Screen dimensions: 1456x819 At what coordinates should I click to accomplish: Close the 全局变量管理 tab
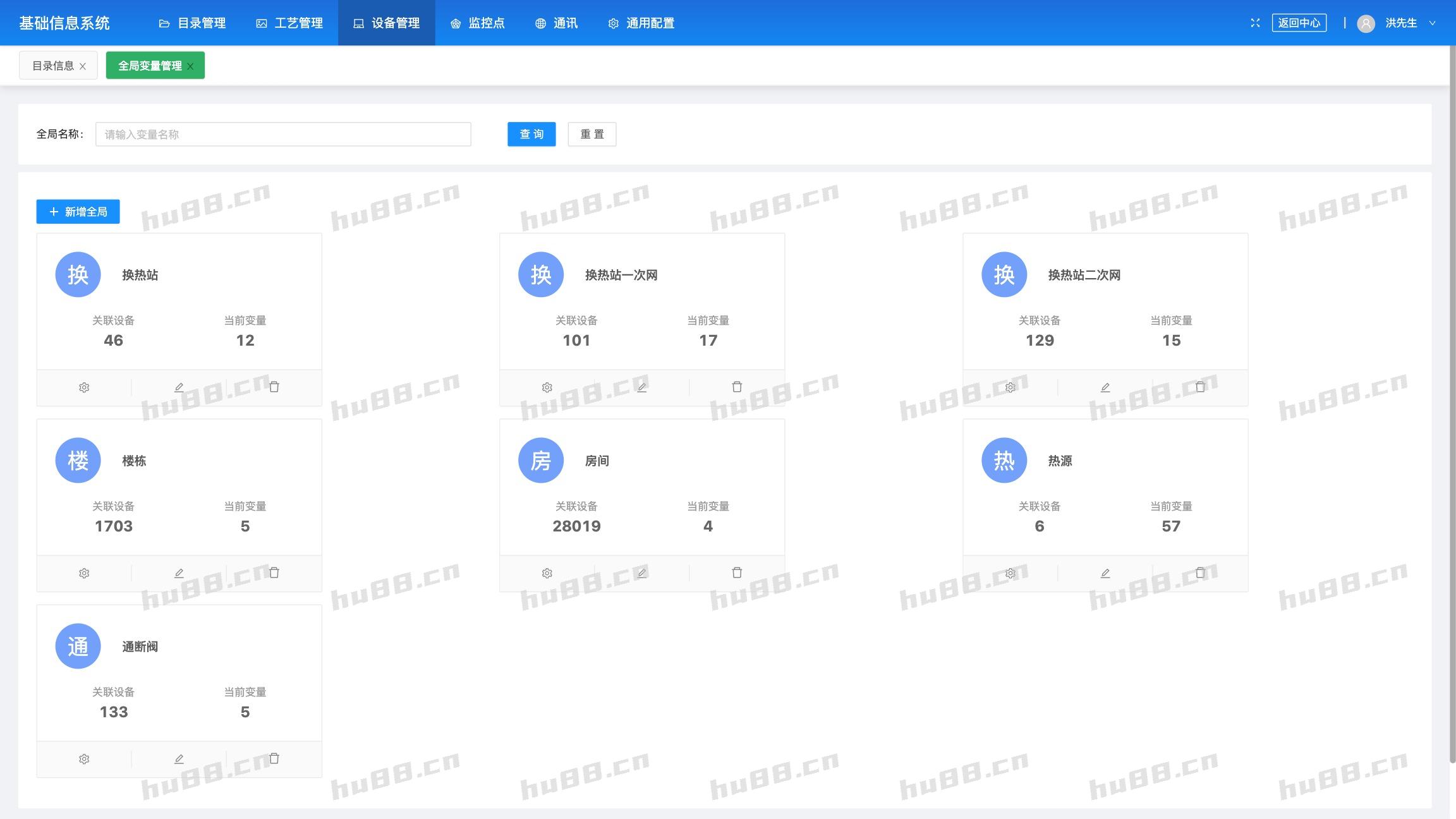(190, 66)
